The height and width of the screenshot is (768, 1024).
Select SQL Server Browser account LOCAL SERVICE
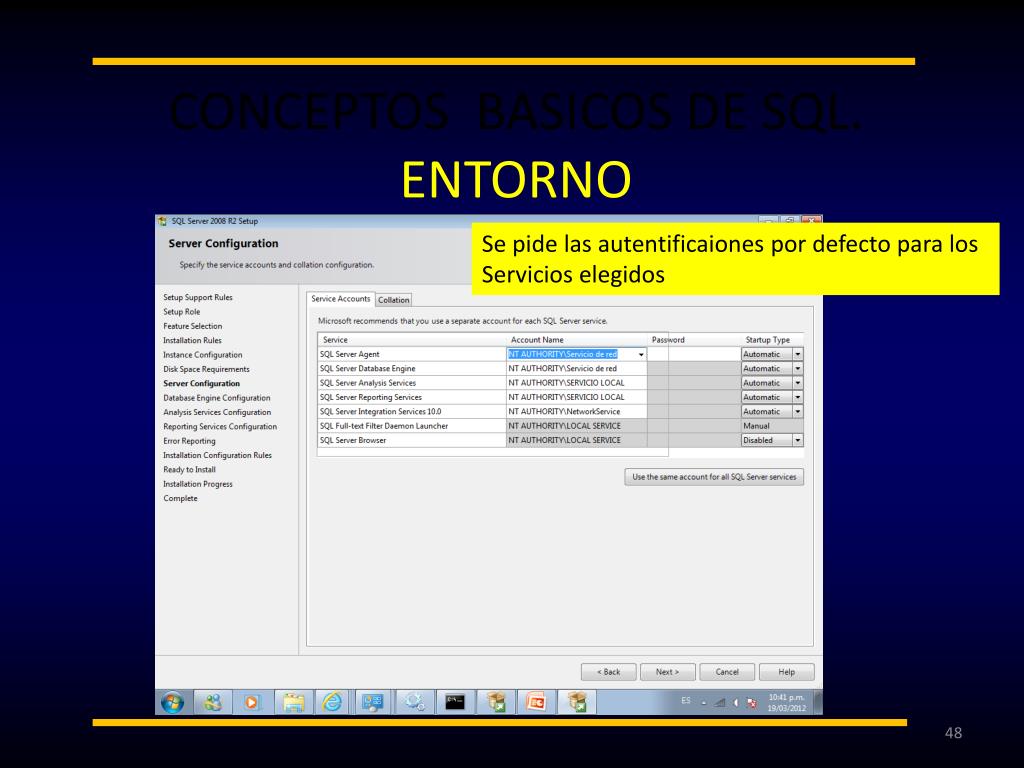[x=577, y=440]
